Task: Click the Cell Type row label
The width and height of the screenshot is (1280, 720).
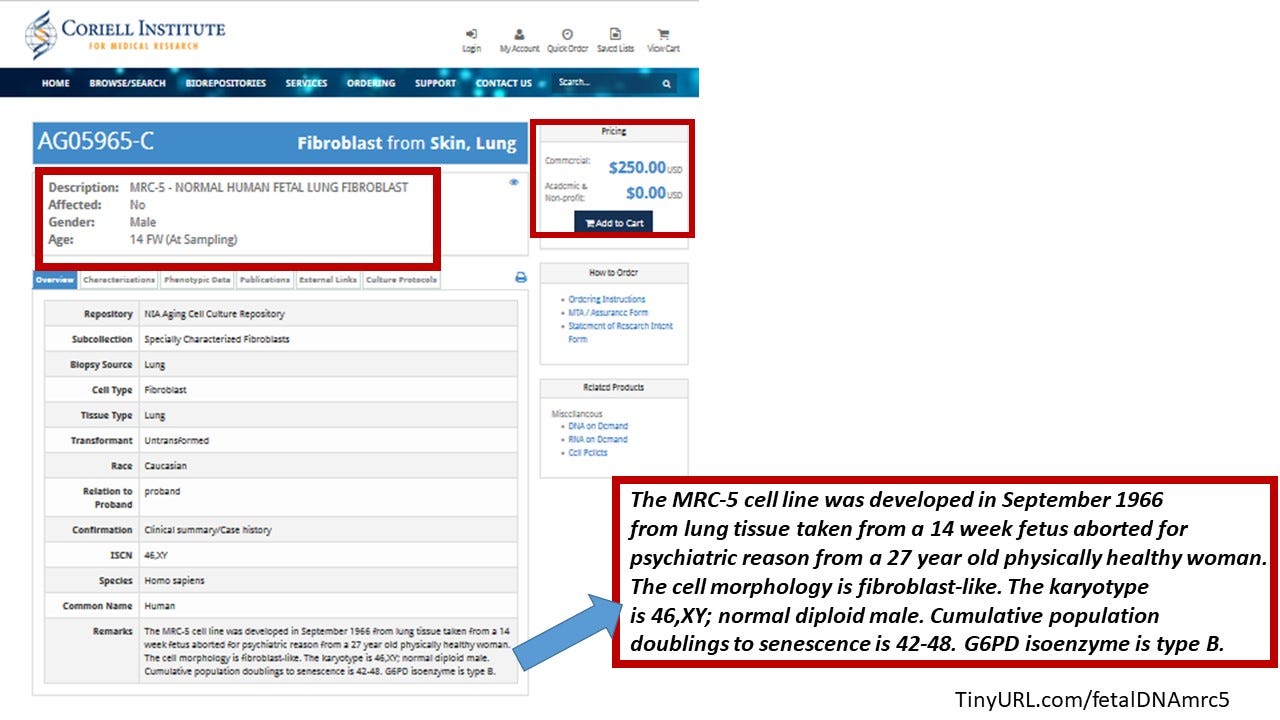Action: (112, 390)
